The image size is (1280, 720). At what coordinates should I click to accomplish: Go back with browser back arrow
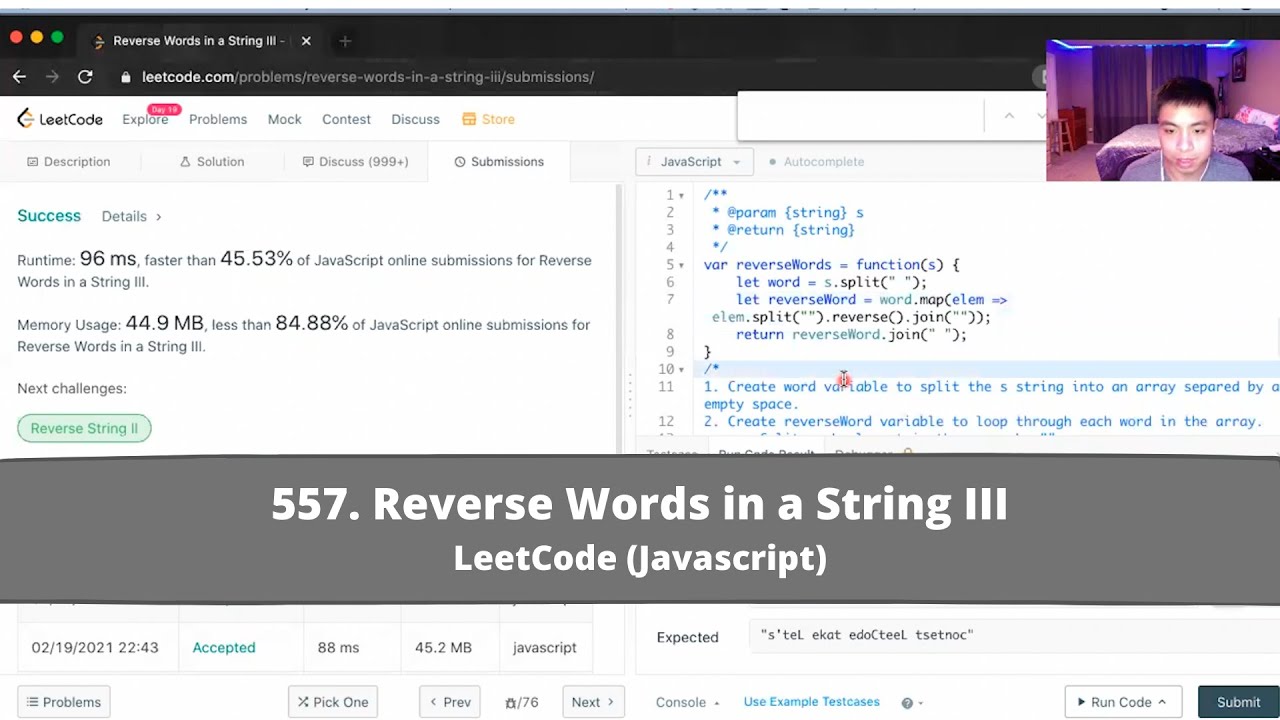click(19, 77)
